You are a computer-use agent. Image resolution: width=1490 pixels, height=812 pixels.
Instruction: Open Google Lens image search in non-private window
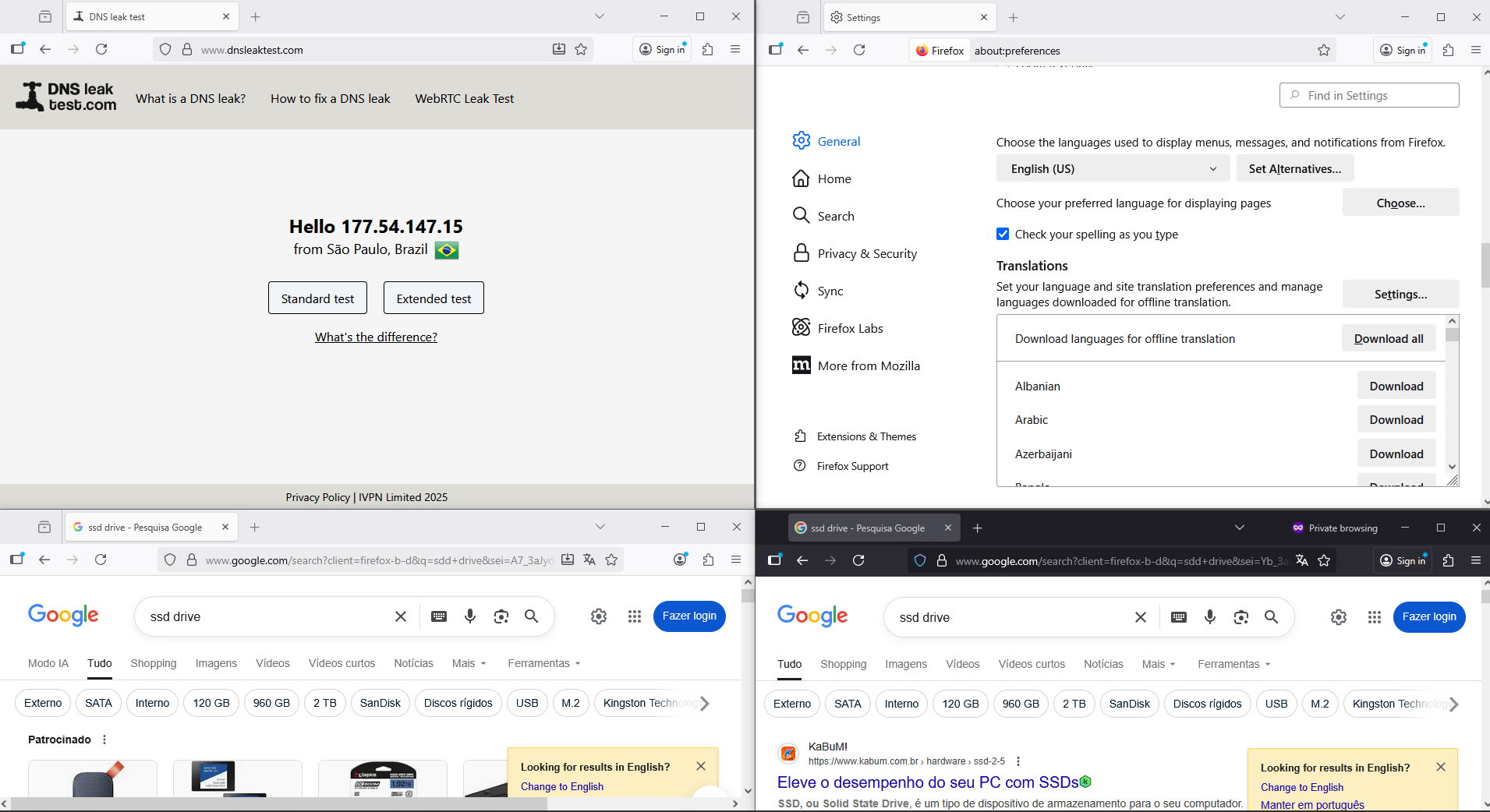pyautogui.click(x=501, y=616)
